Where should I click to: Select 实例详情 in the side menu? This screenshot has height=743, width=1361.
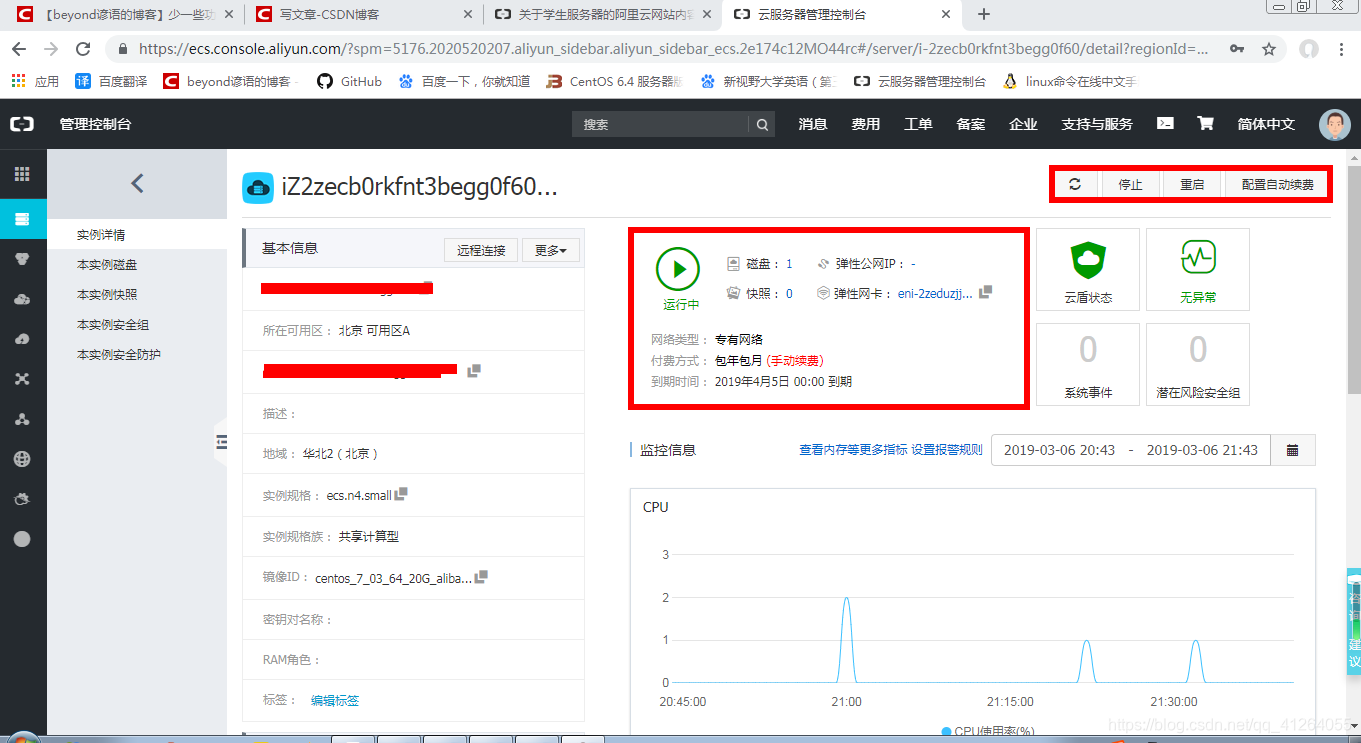(101, 235)
